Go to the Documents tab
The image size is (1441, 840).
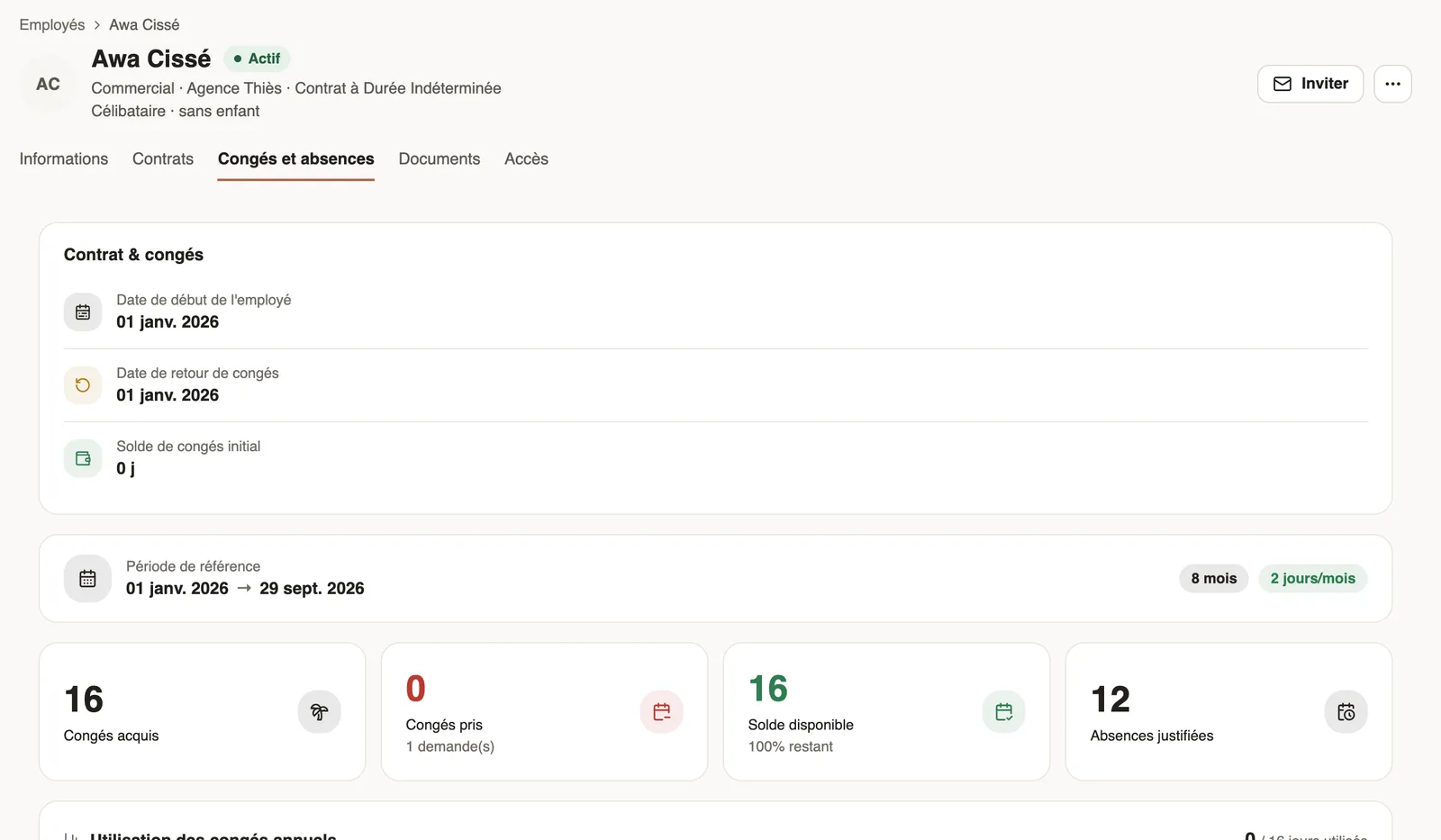[x=440, y=158]
